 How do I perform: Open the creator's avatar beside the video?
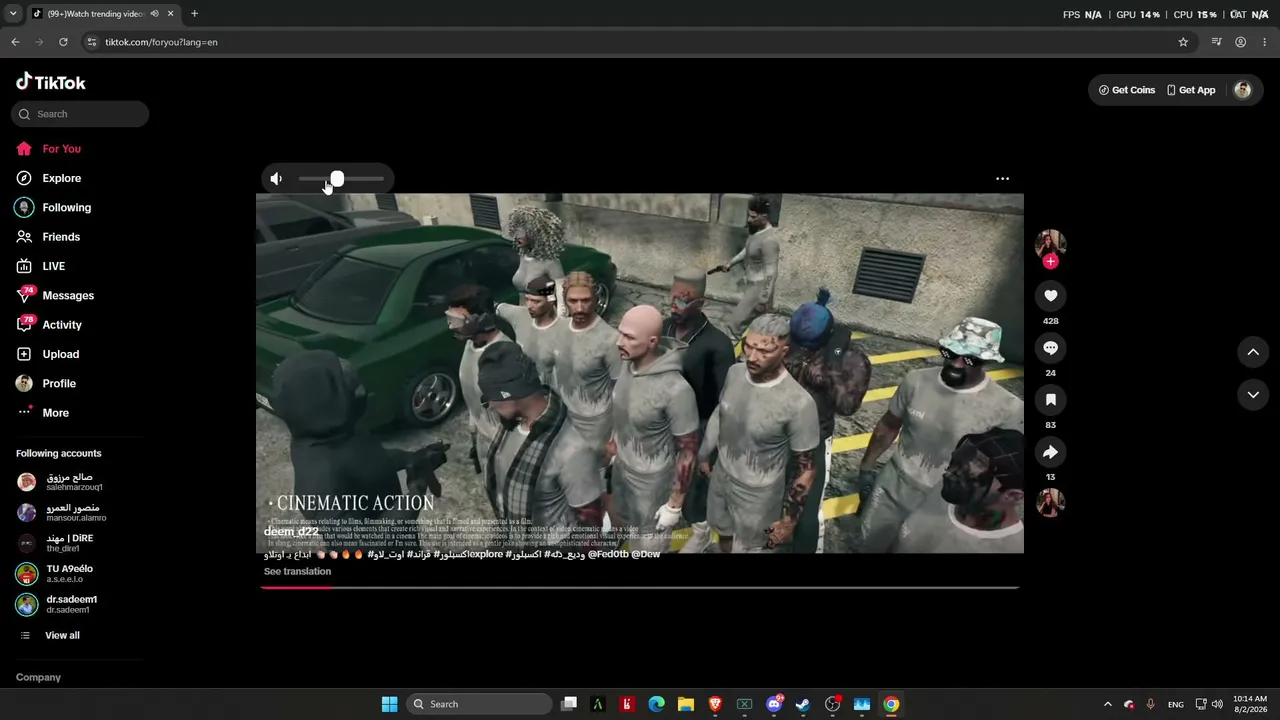click(1050, 243)
